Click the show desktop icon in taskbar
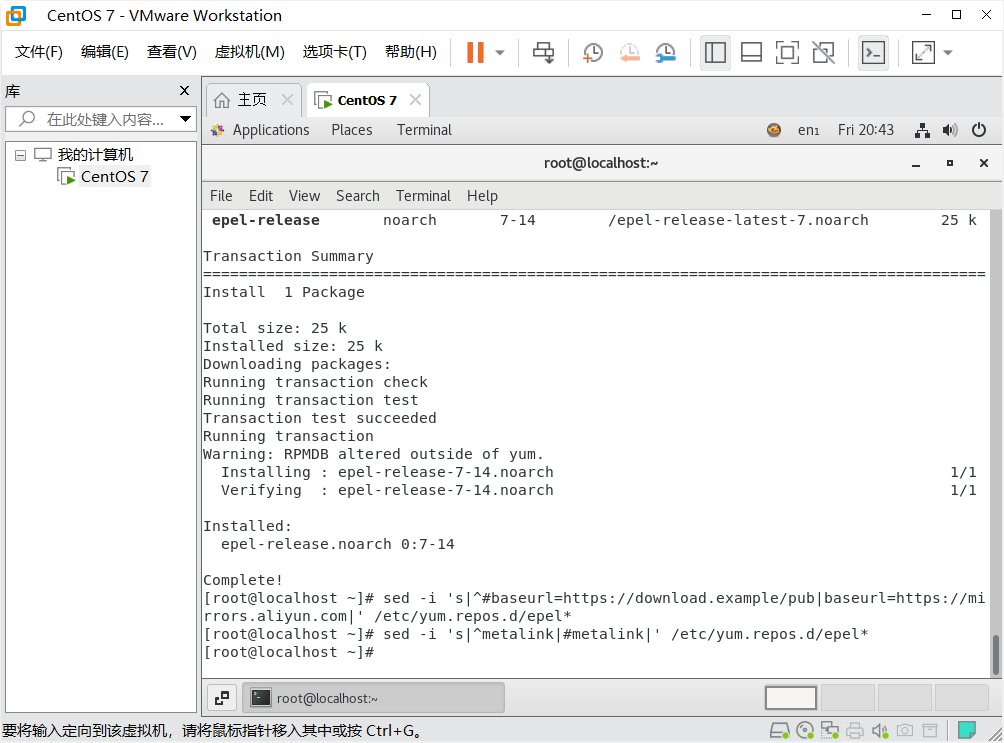Screen dimensions: 1004x743 pyautogui.click(x=222, y=698)
